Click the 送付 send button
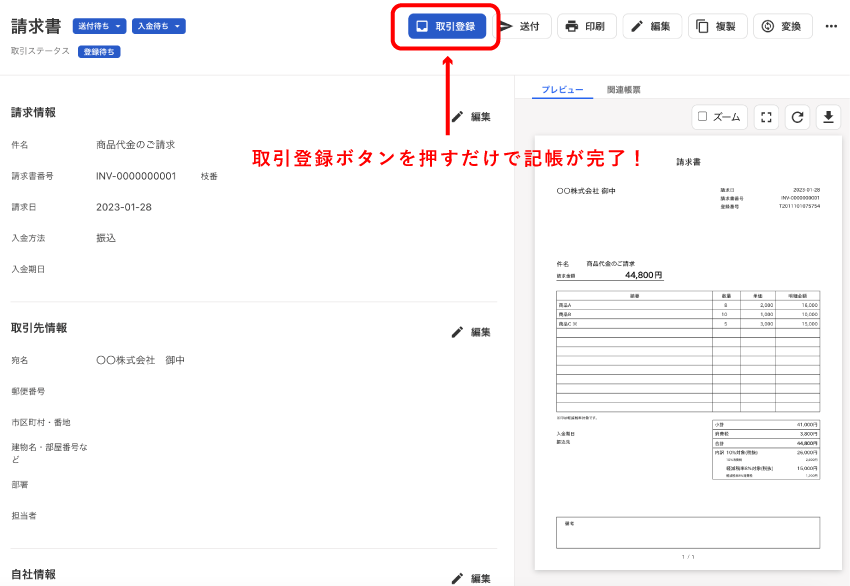The width and height of the screenshot is (850, 586). tap(521, 26)
